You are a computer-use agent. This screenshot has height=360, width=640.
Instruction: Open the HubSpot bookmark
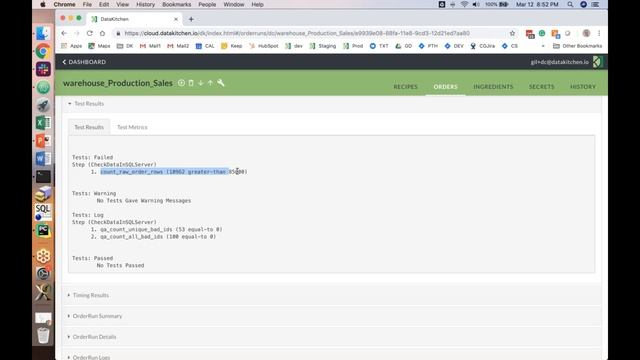[263, 46]
